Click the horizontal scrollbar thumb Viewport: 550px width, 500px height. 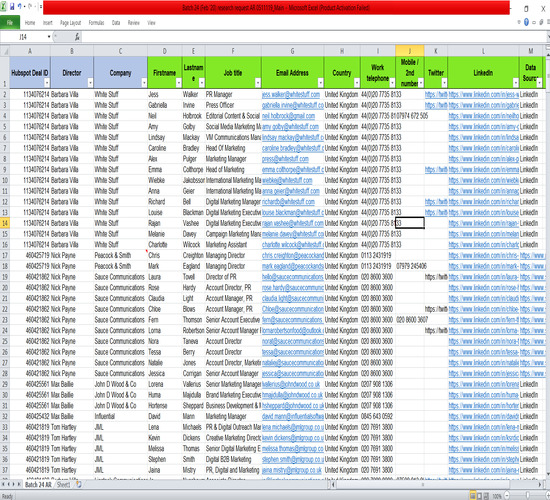pyautogui.click(x=423, y=485)
